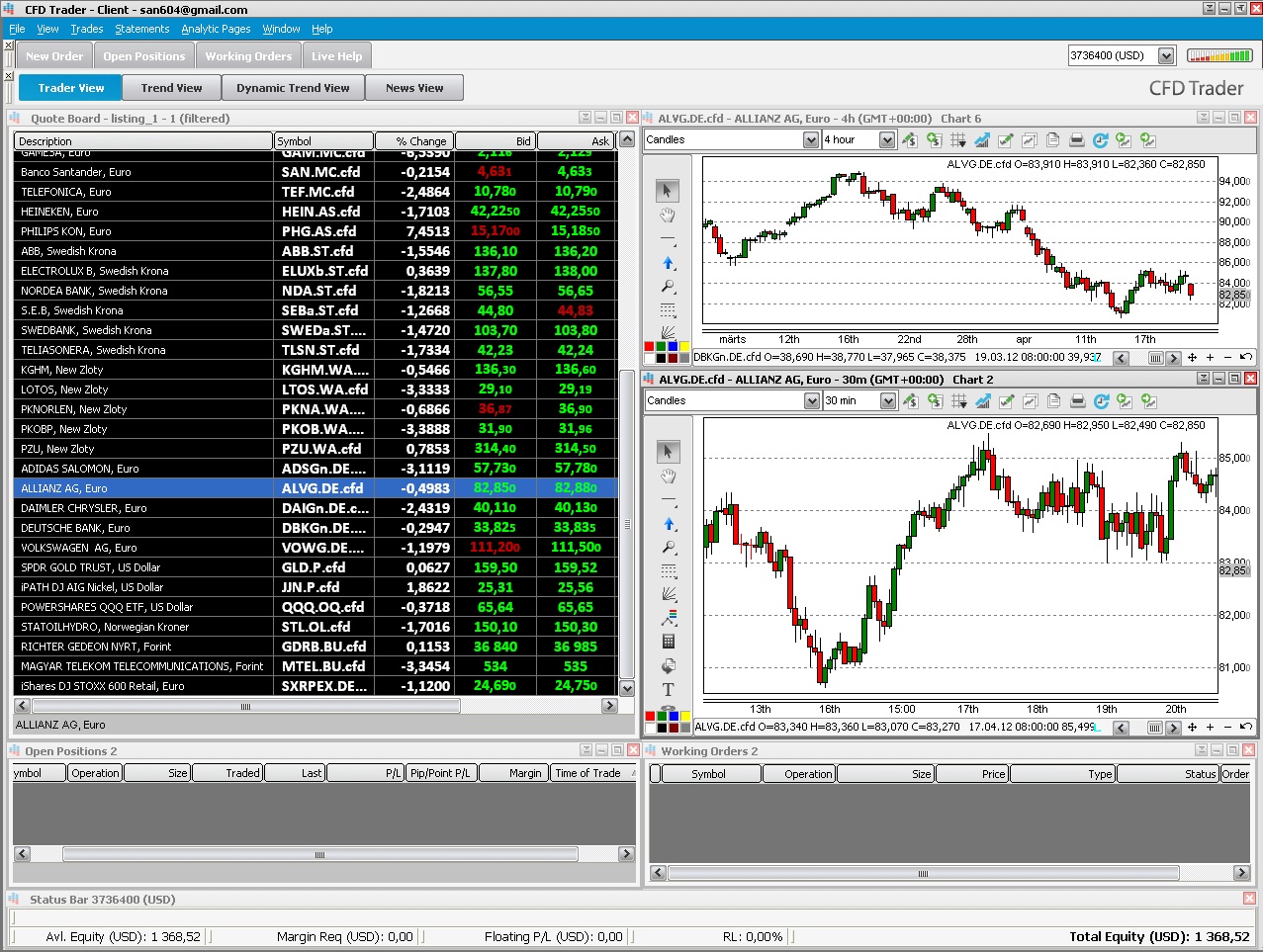Click the % Change column header

pyautogui.click(x=414, y=141)
